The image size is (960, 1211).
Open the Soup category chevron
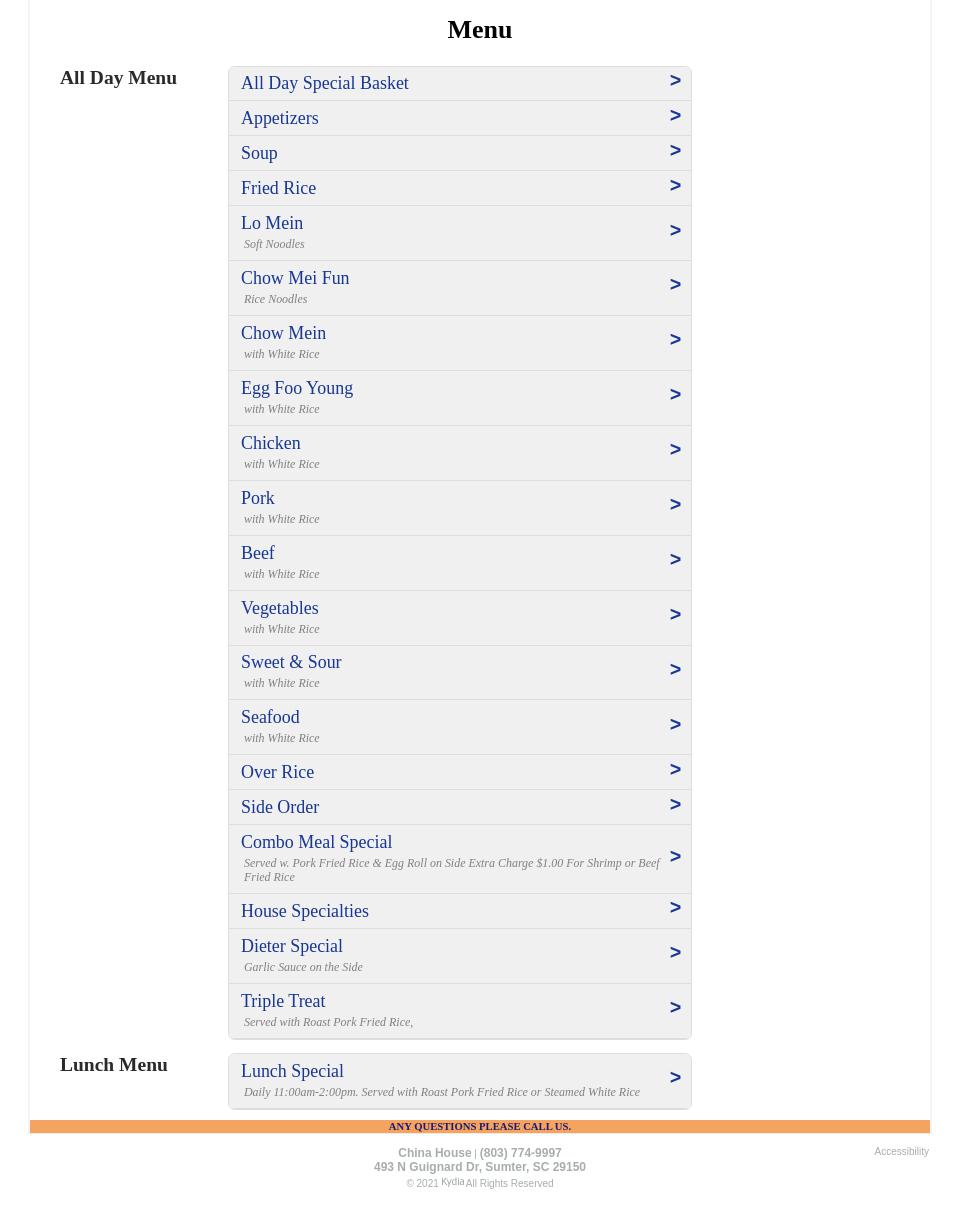(x=675, y=151)
